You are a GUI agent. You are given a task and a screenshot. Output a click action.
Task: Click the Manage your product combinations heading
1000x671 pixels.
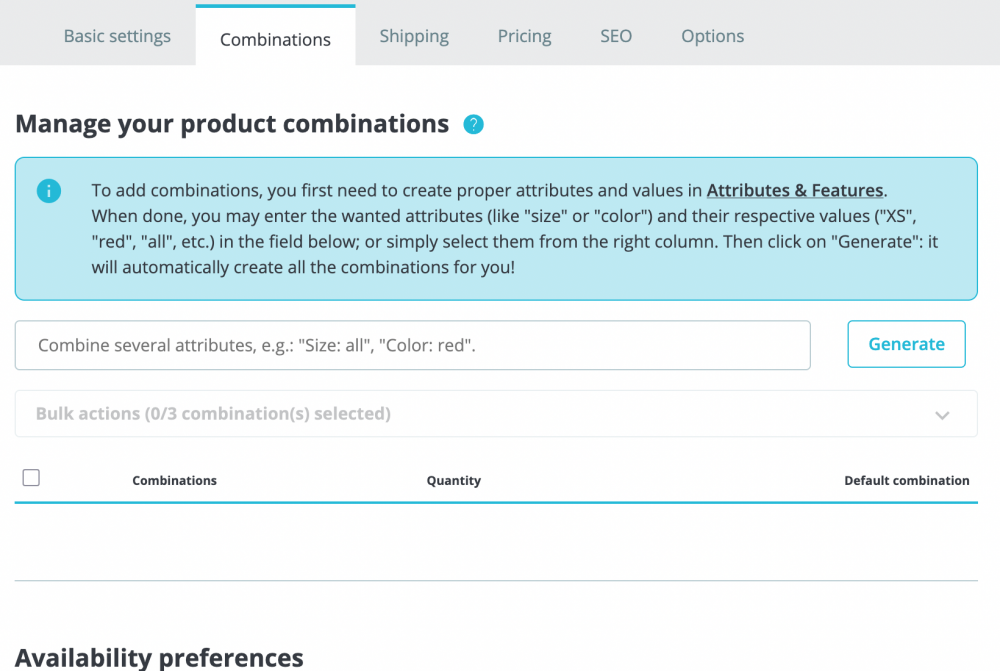click(231, 123)
